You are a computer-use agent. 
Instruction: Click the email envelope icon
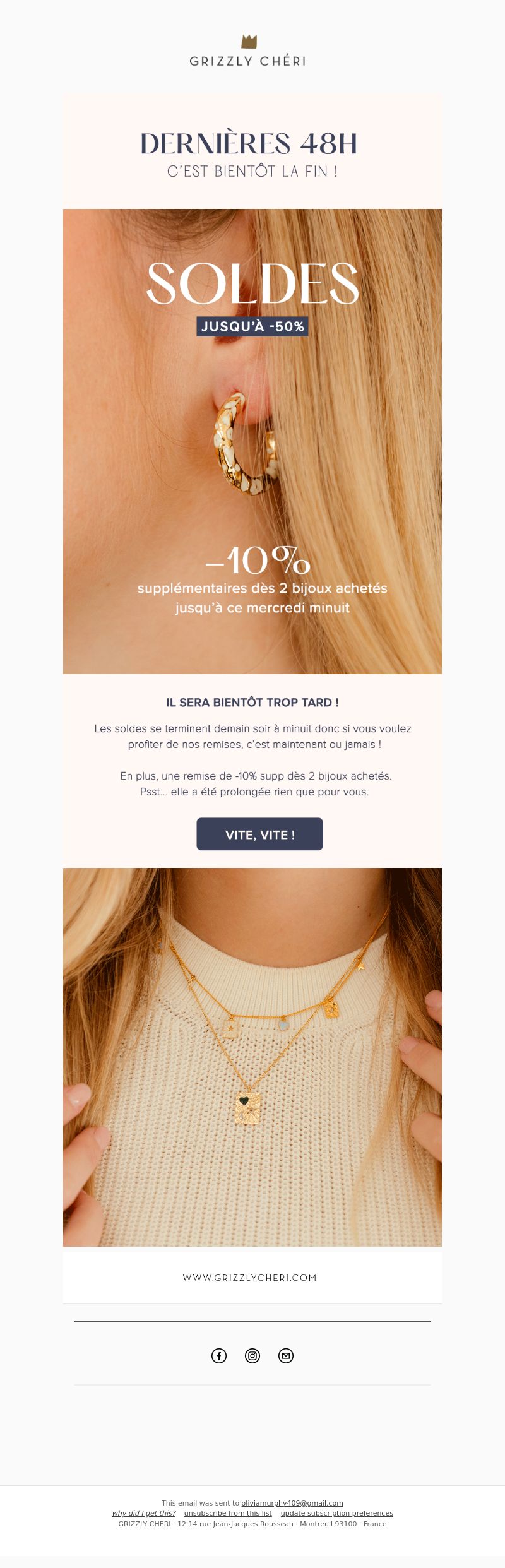[286, 1356]
